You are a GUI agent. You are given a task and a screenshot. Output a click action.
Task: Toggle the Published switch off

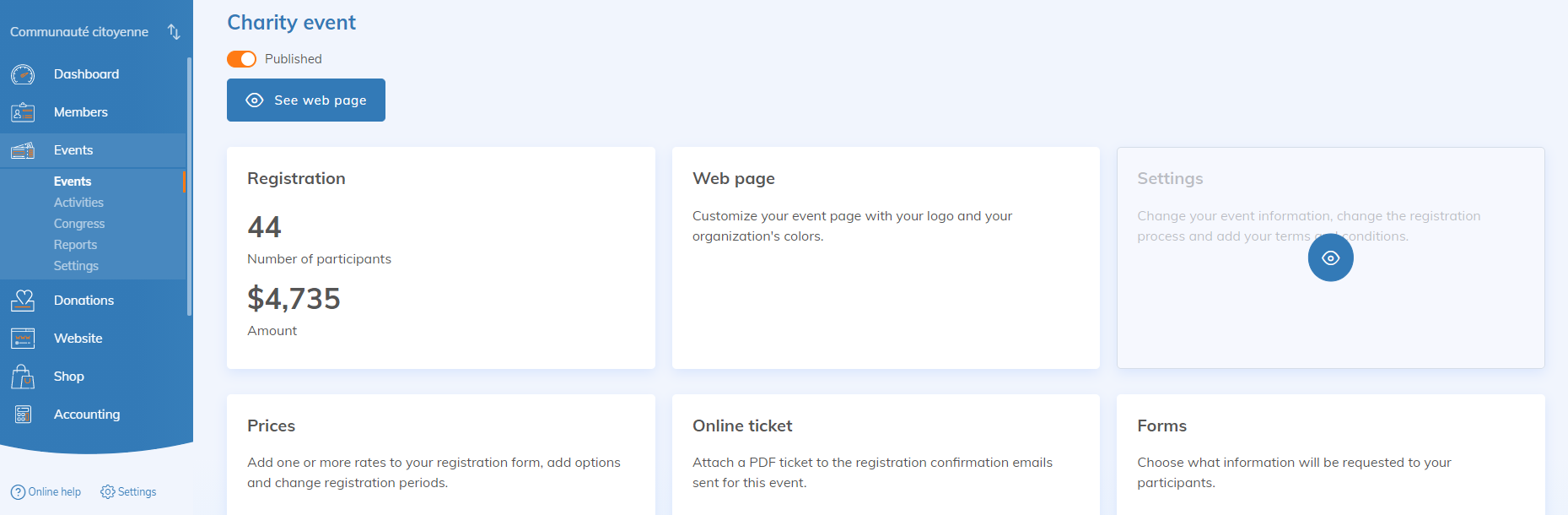[x=241, y=59]
